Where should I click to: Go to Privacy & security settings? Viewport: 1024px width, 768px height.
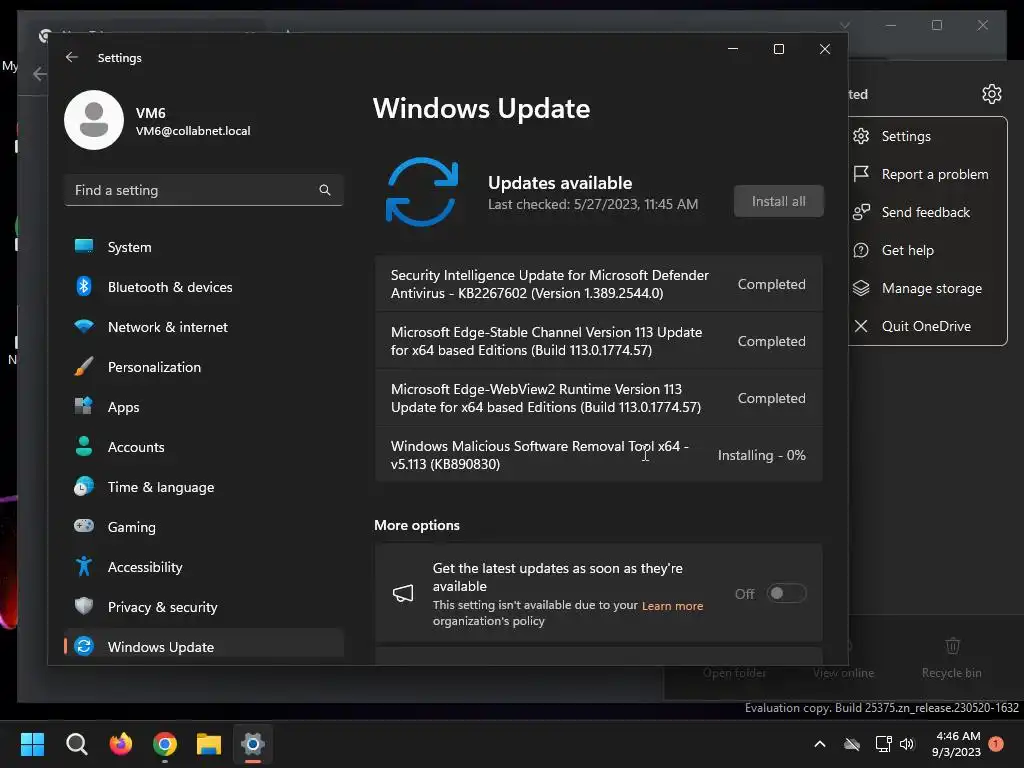tap(204, 607)
